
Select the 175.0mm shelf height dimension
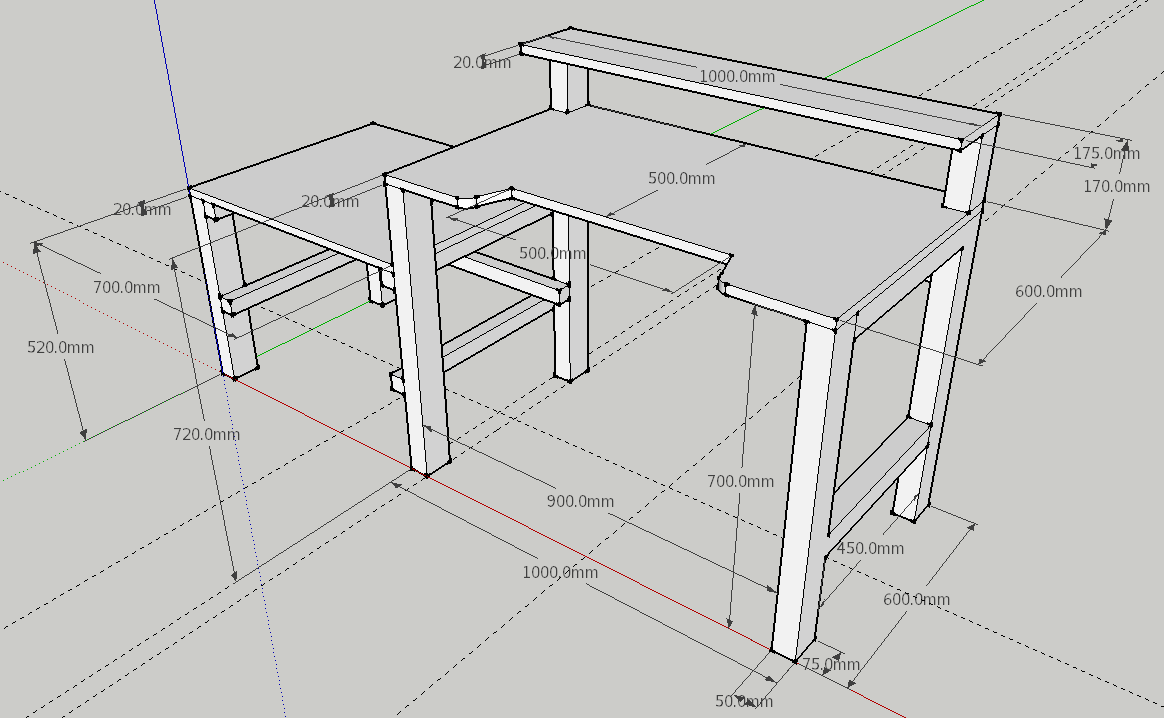[x=1107, y=154]
